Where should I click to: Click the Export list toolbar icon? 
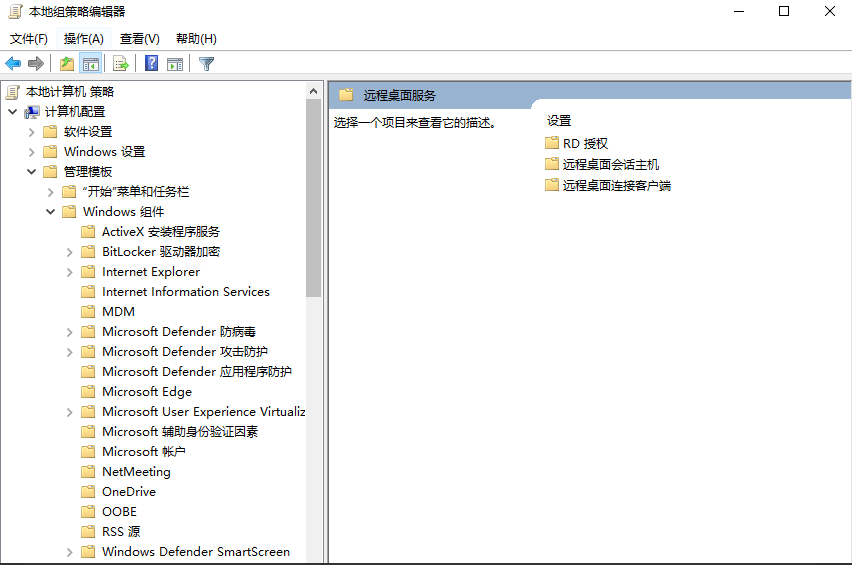click(121, 64)
